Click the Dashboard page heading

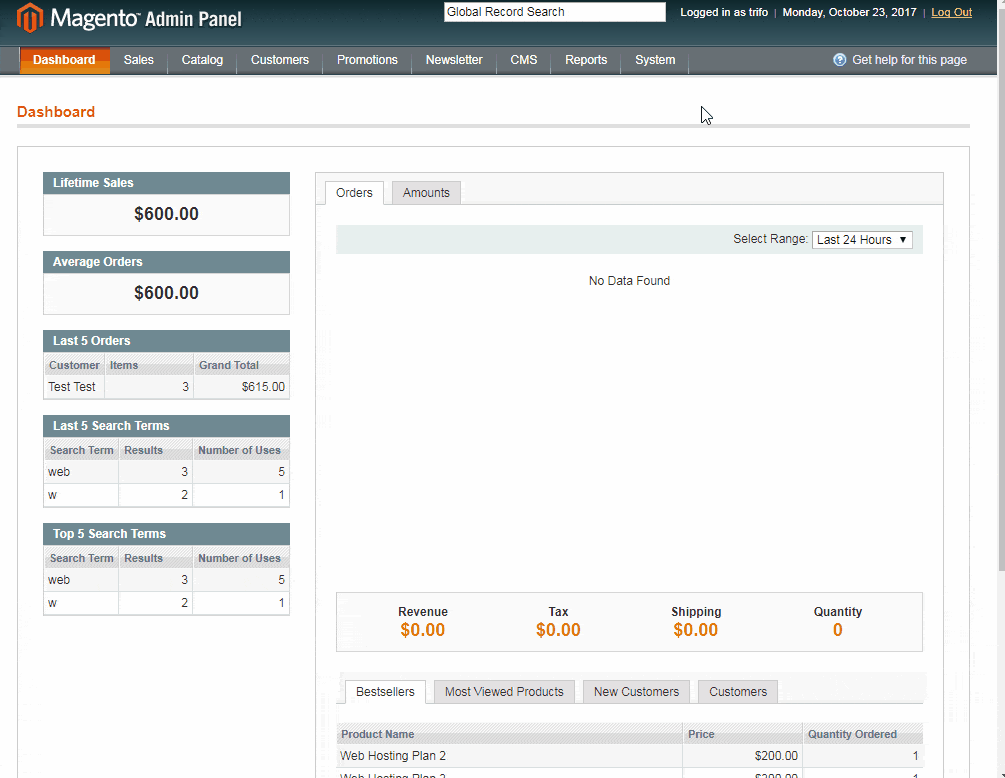[56, 112]
